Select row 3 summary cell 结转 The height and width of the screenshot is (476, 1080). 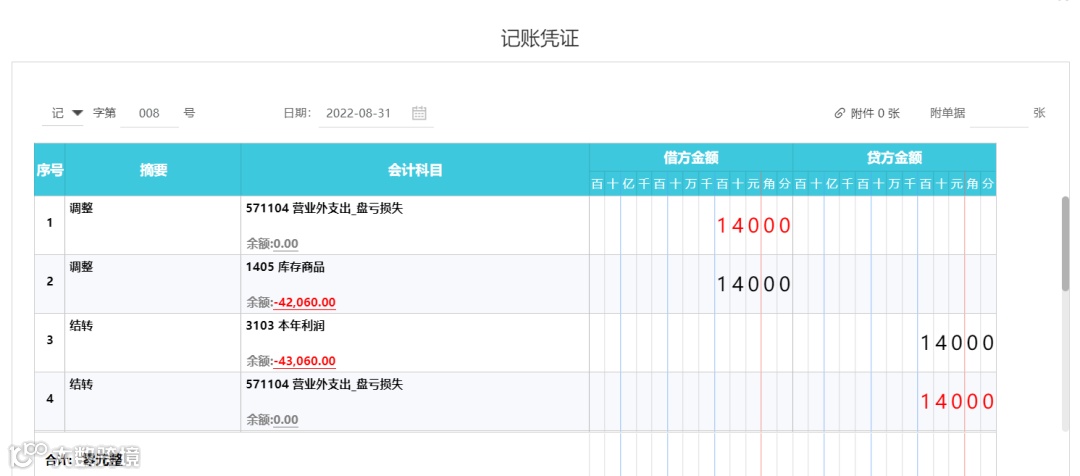coord(153,342)
